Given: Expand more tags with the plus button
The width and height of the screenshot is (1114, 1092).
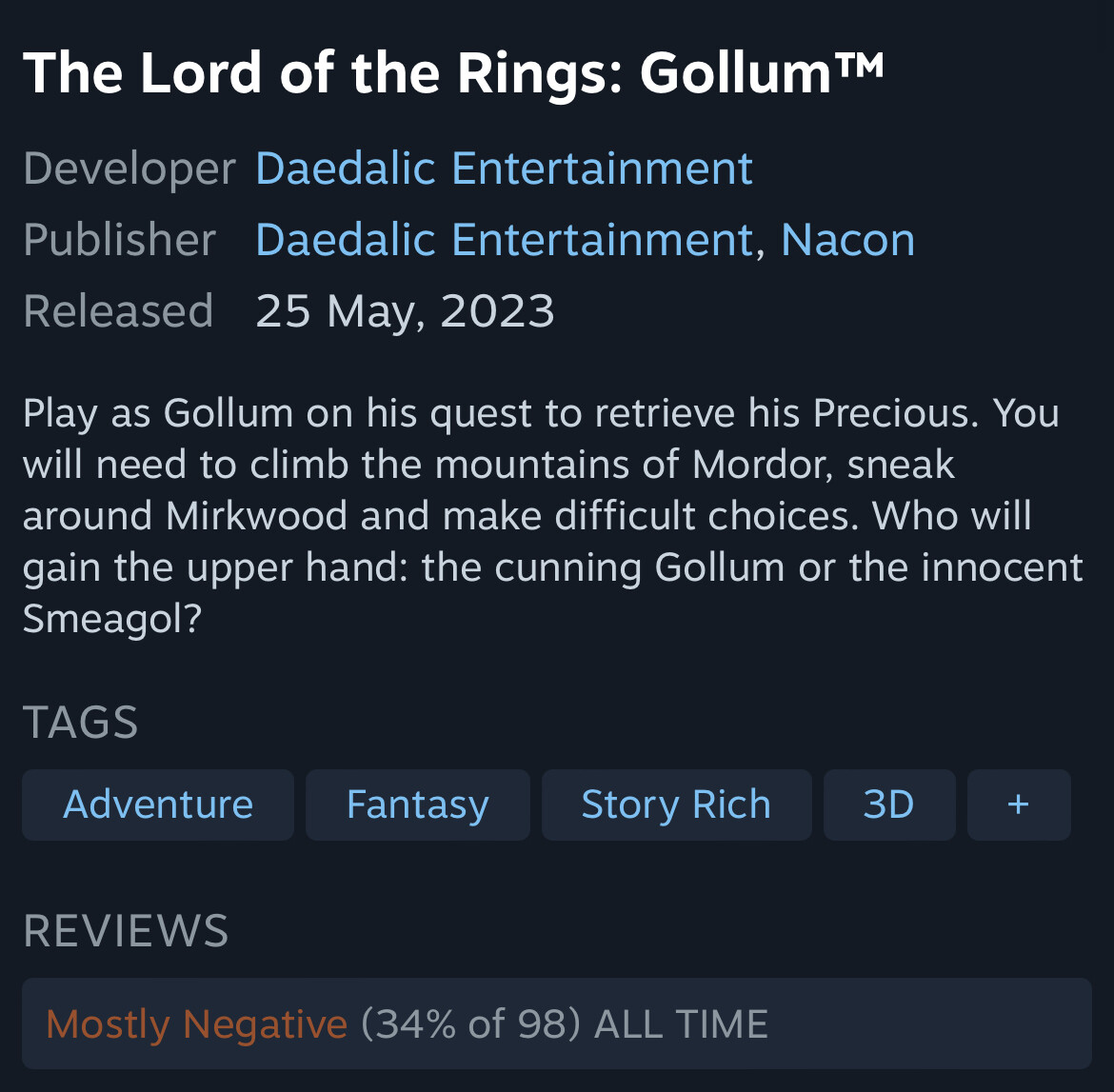Looking at the screenshot, I should click(1018, 804).
